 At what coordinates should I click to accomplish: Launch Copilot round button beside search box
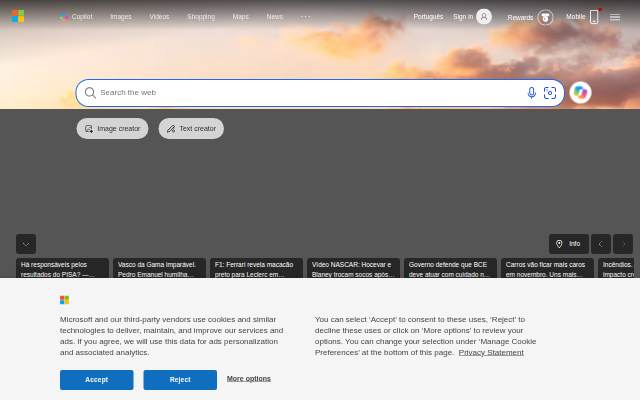580,93
